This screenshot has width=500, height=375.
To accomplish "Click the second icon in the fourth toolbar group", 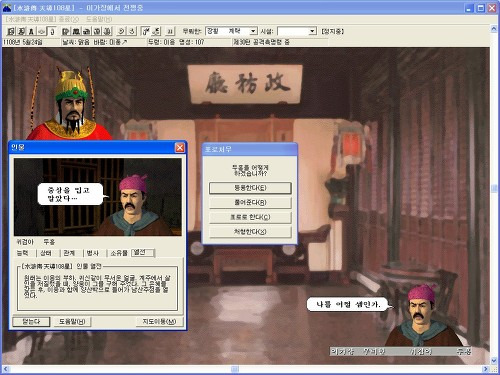I will [x=156, y=31].
